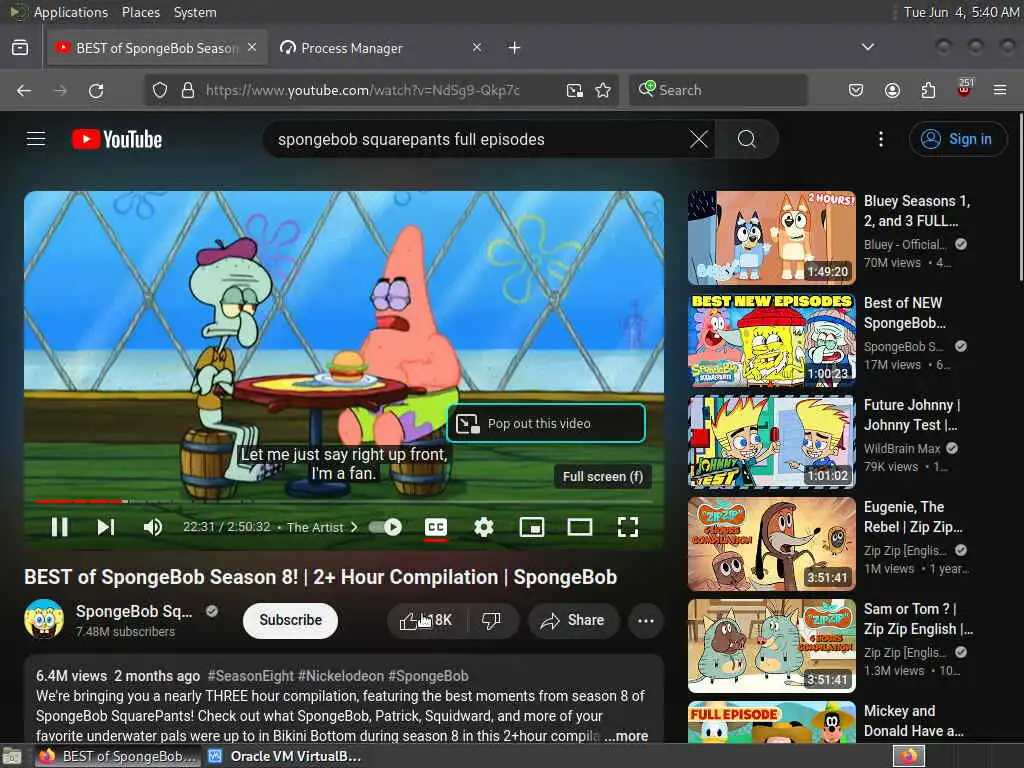Expand The Artist chapter chevron
Screen dimensions: 1024x768
pyautogui.click(x=355, y=526)
